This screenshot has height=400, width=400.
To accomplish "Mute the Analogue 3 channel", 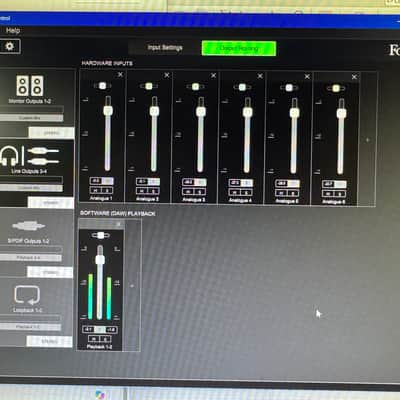I will 188,192.
